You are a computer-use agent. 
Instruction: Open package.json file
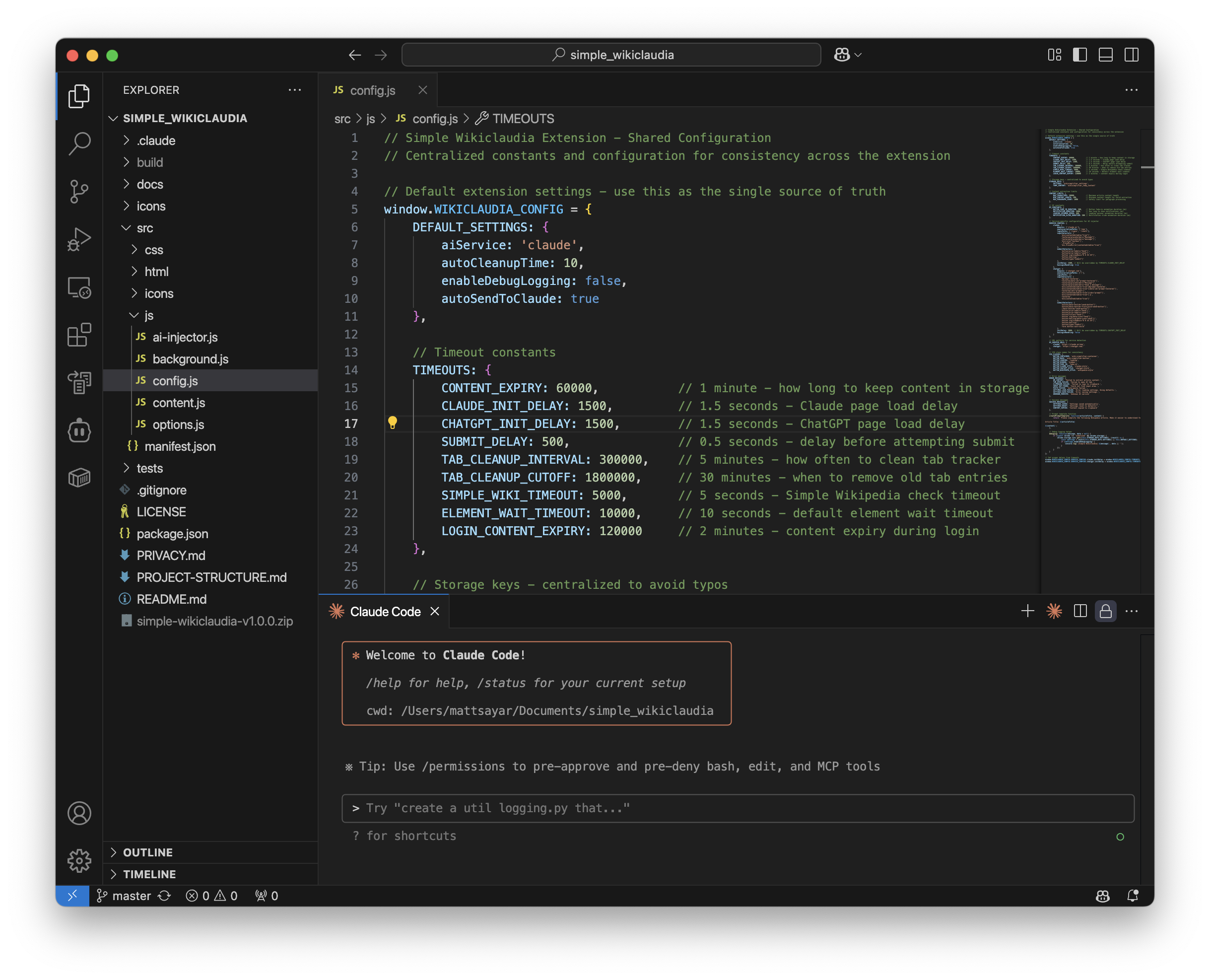tap(210, 534)
